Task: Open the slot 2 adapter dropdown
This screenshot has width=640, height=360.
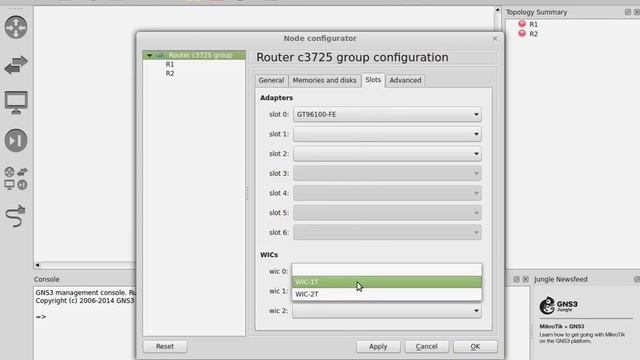Action: (387, 154)
